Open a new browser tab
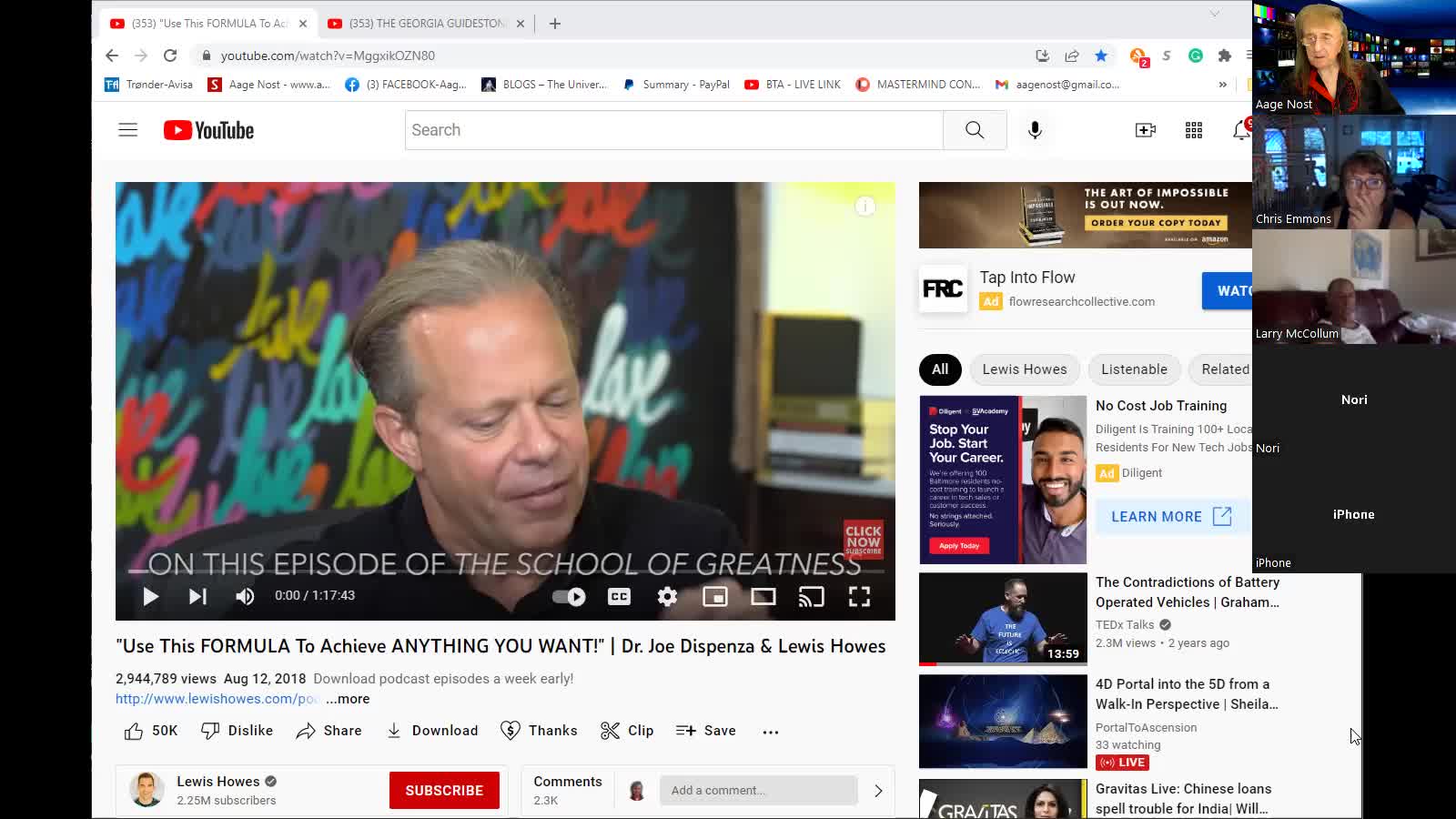This screenshot has width=1456, height=819. 555,24
